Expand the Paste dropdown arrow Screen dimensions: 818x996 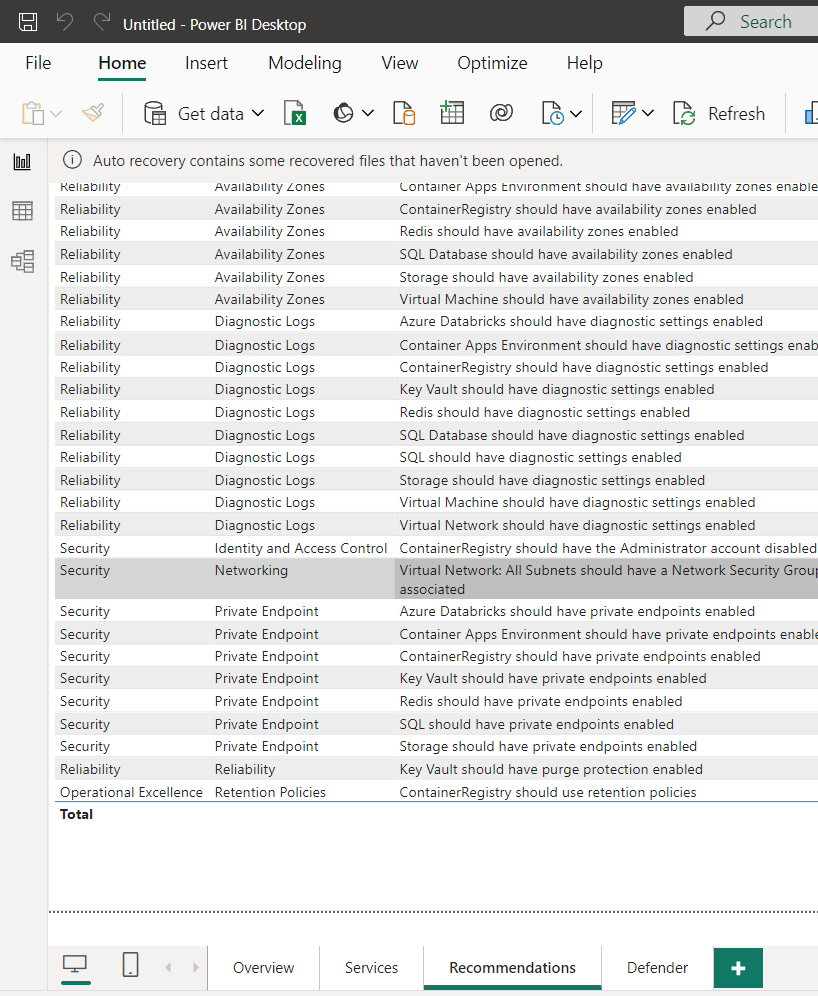point(56,114)
